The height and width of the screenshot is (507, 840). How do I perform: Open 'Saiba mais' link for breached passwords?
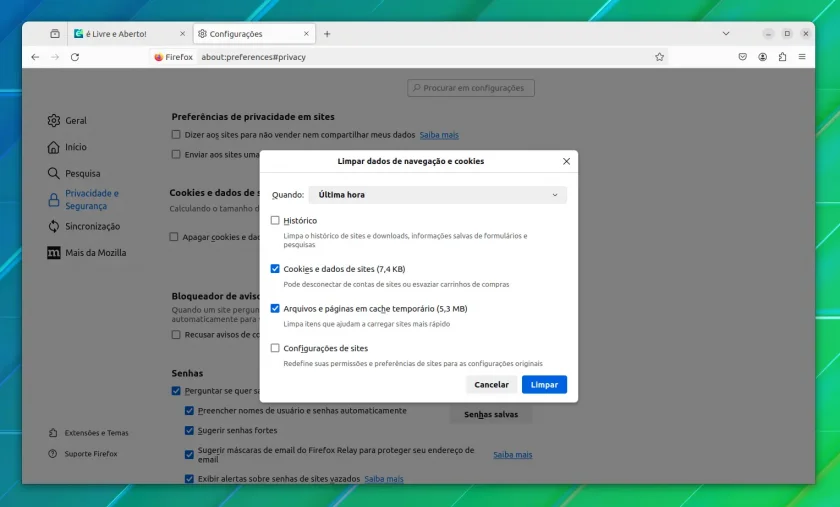pyautogui.click(x=384, y=479)
